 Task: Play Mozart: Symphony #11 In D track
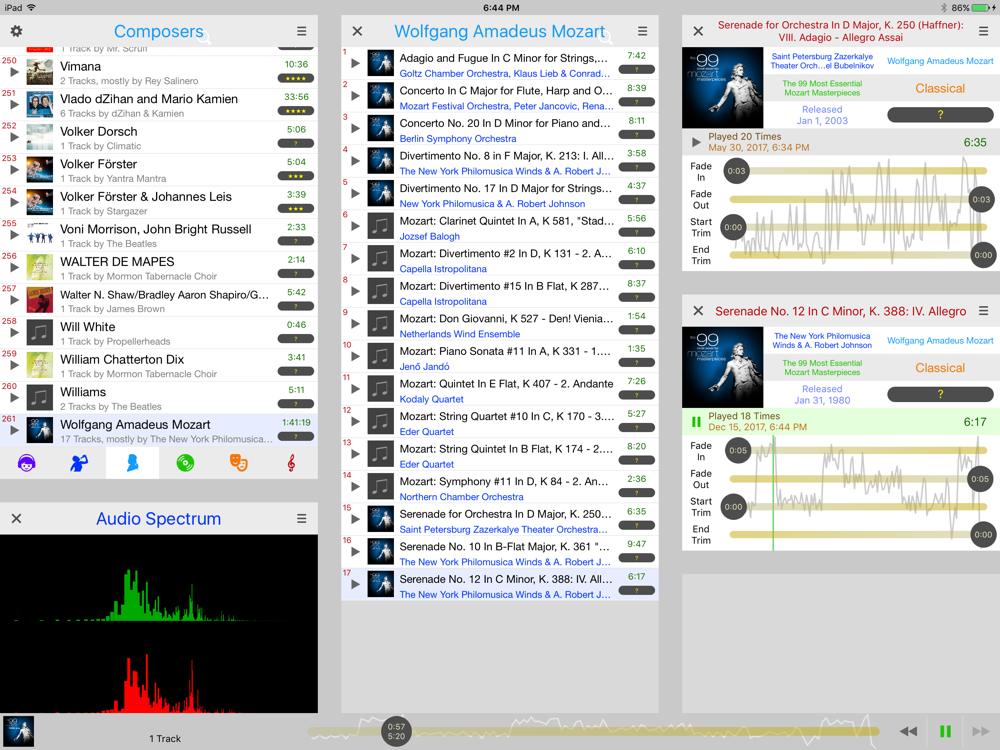355,486
